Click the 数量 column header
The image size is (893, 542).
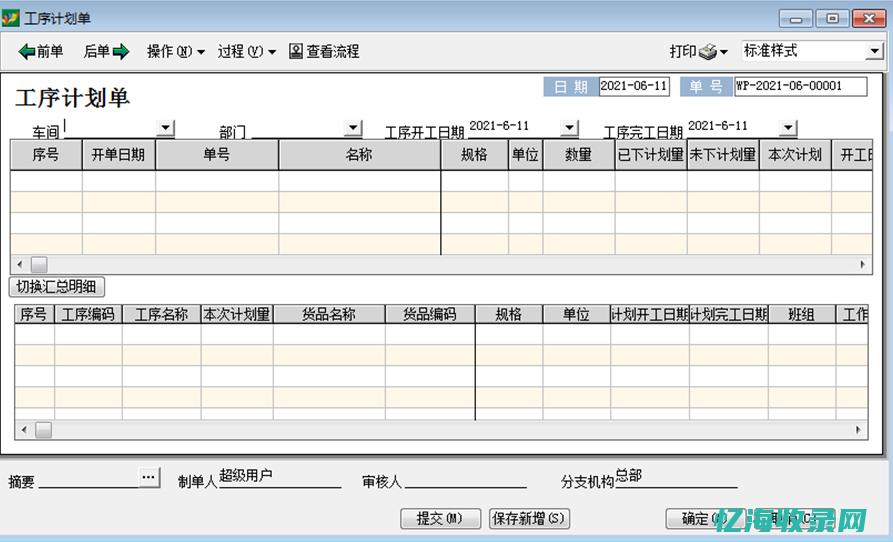(579, 155)
